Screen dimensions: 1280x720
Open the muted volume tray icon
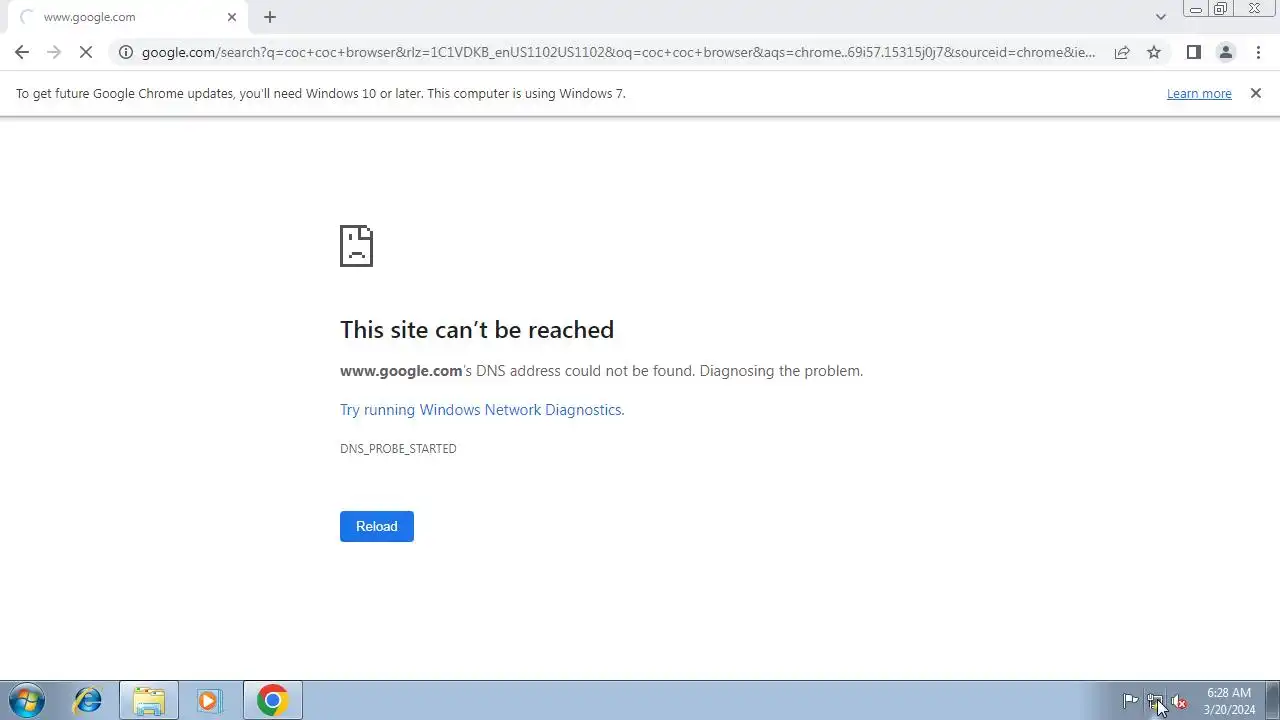1179,701
